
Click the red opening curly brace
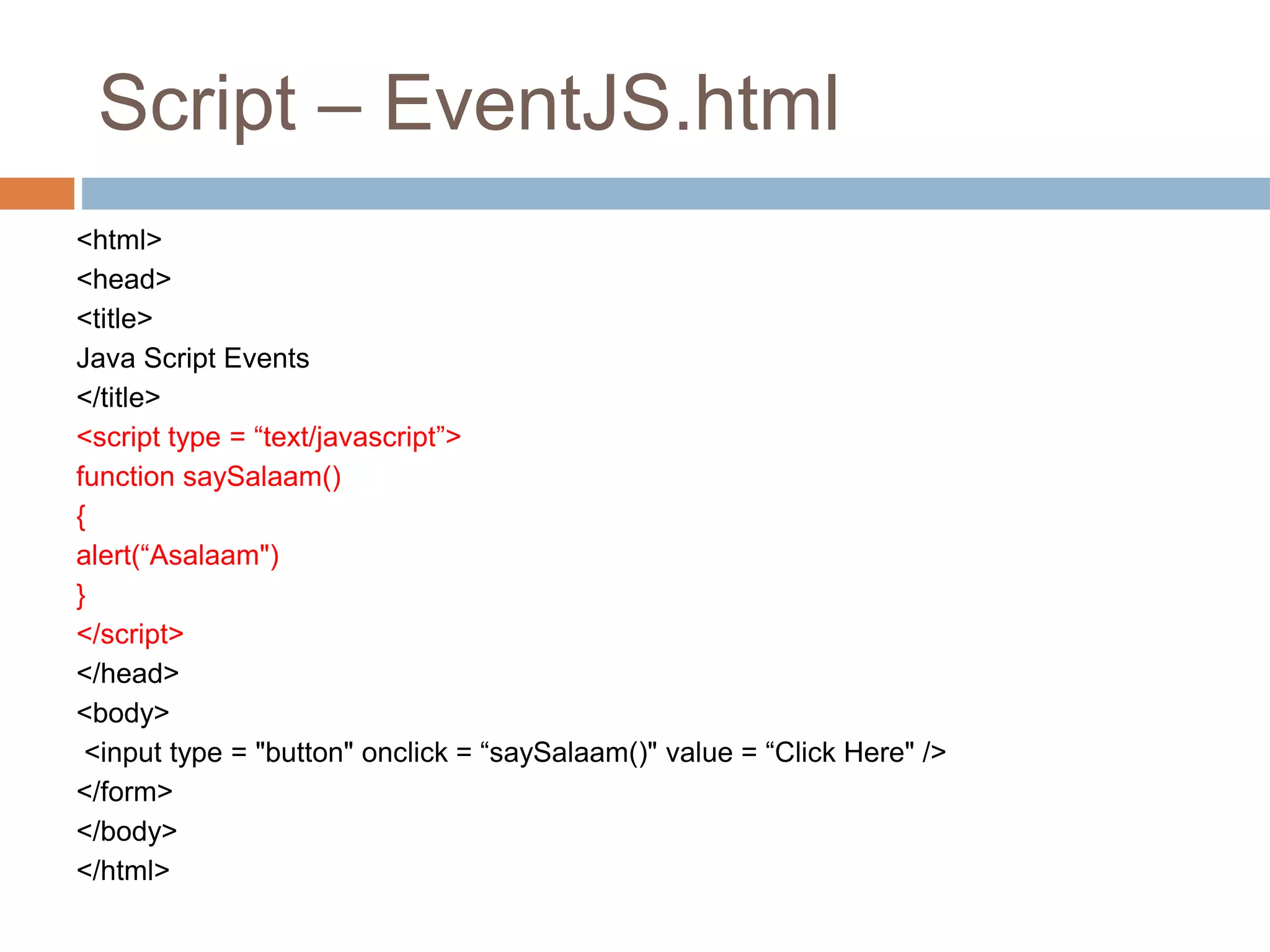coord(81,516)
